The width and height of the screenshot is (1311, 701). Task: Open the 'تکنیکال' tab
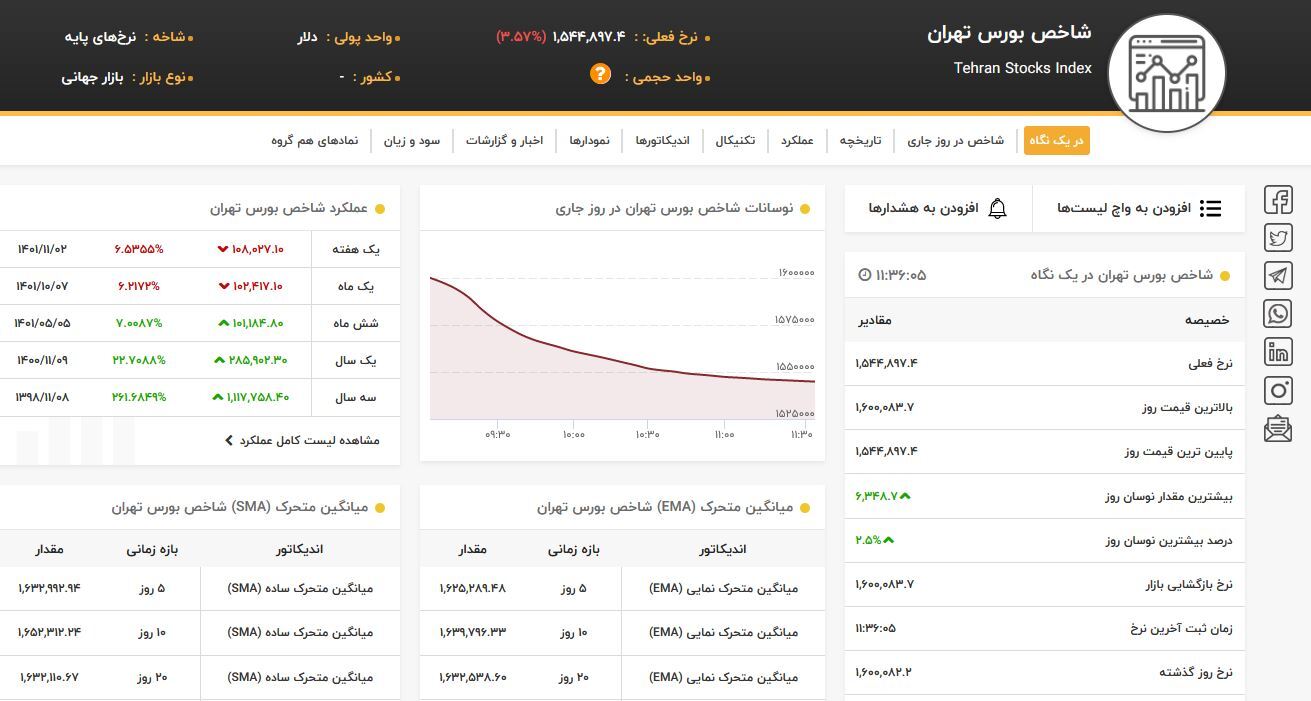coord(735,141)
